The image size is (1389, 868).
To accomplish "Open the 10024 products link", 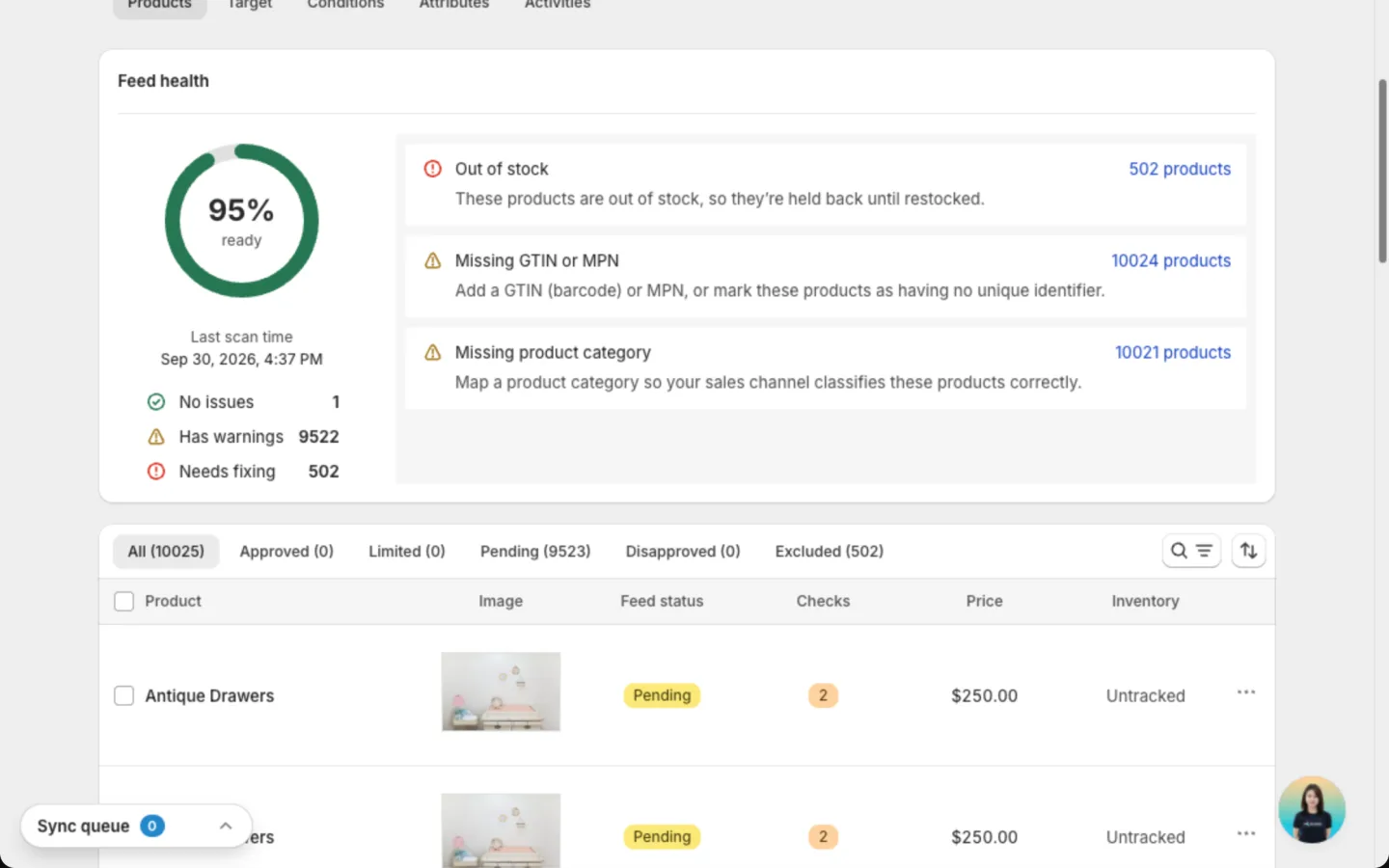I will point(1171,260).
